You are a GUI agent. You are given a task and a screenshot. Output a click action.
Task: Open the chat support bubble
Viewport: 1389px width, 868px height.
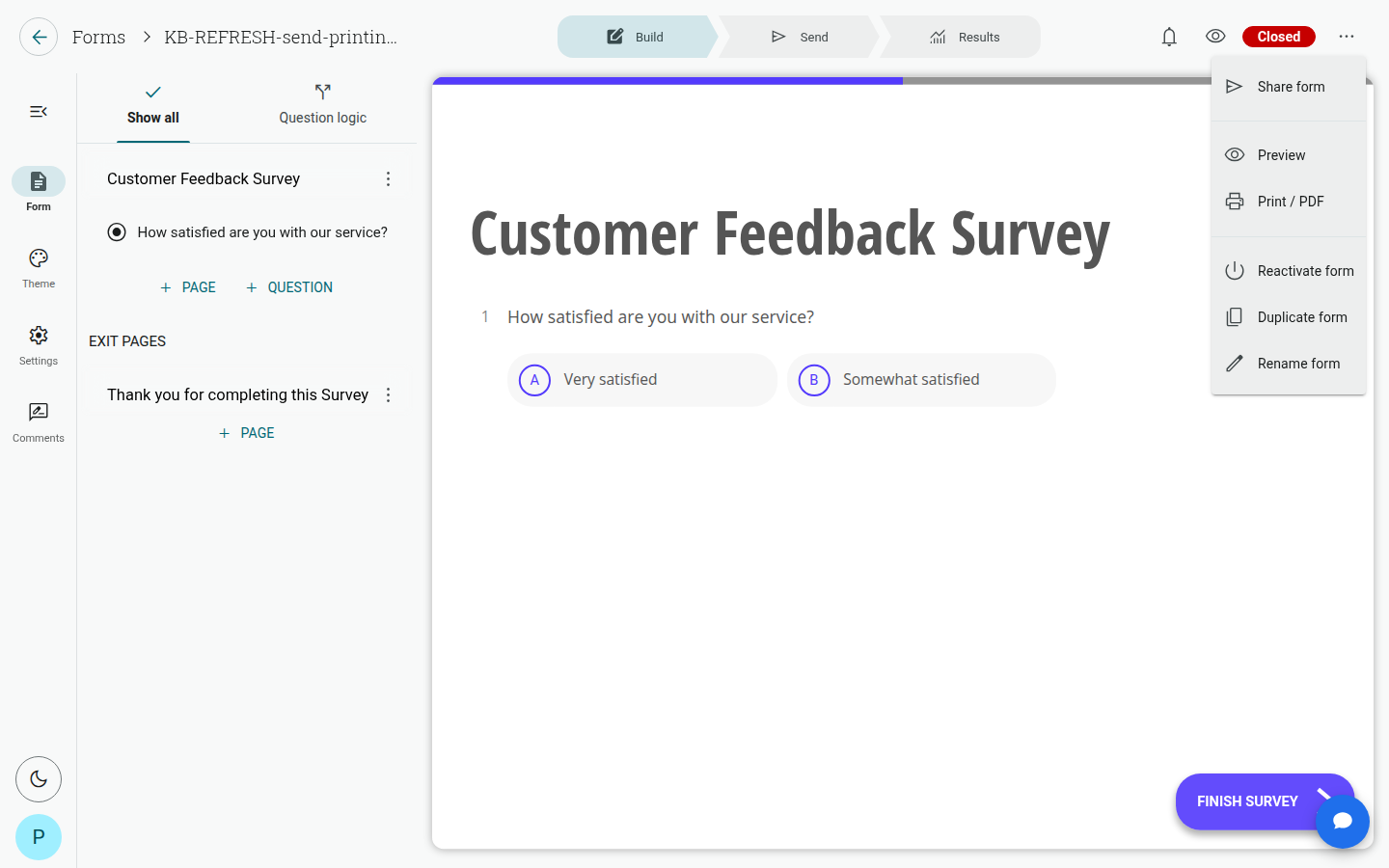pyautogui.click(x=1343, y=822)
